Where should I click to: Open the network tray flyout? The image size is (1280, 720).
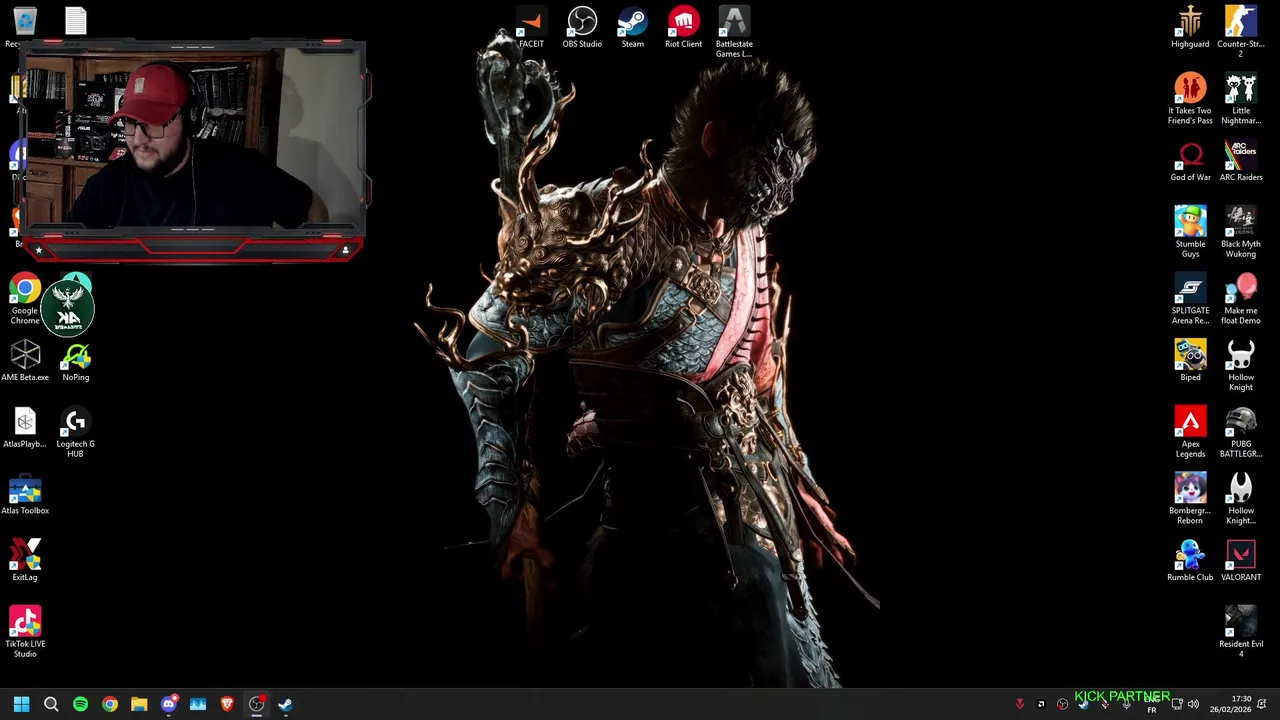(x=1177, y=704)
